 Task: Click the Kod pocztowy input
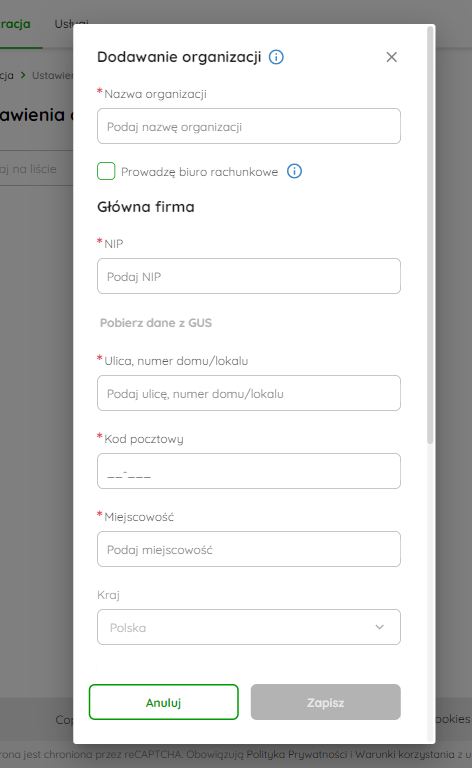pos(249,471)
